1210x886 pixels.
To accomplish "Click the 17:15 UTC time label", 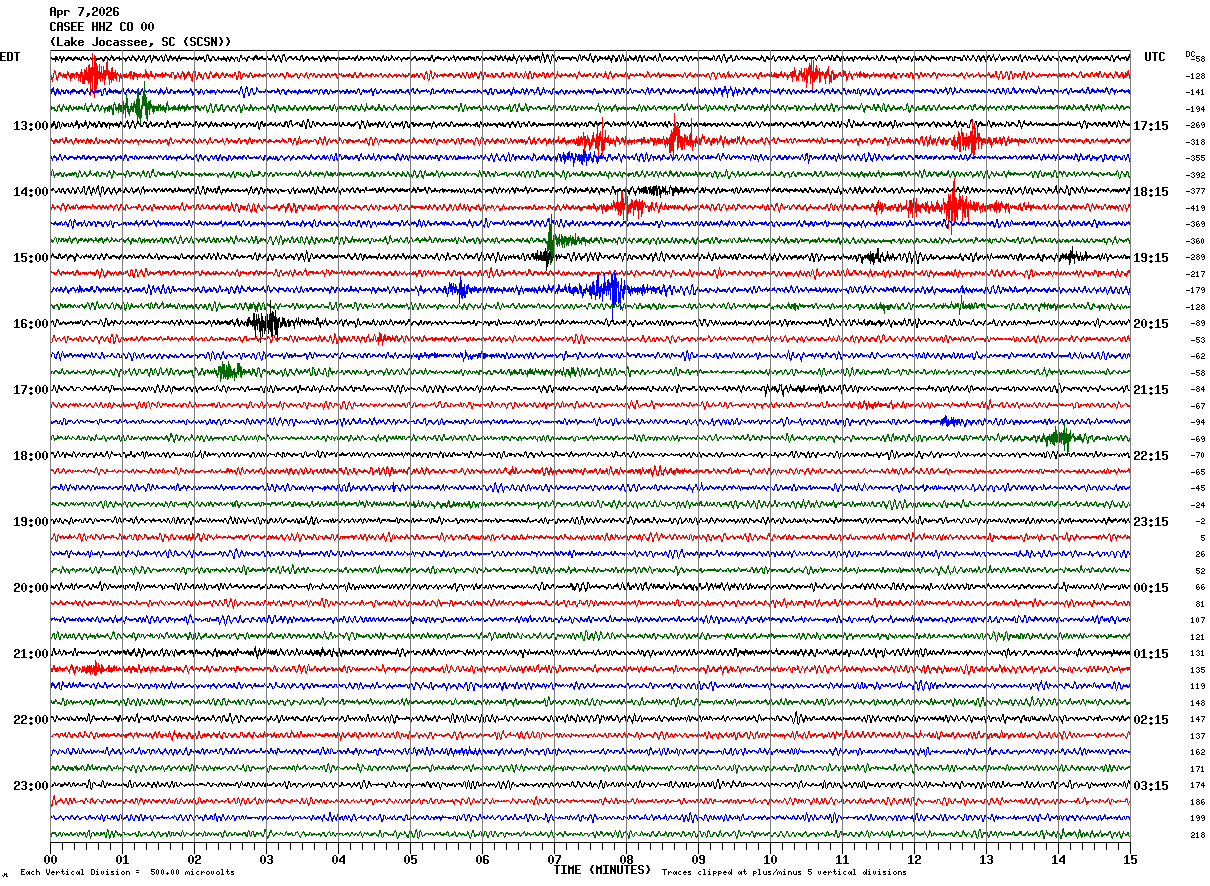I will coord(1151,126).
